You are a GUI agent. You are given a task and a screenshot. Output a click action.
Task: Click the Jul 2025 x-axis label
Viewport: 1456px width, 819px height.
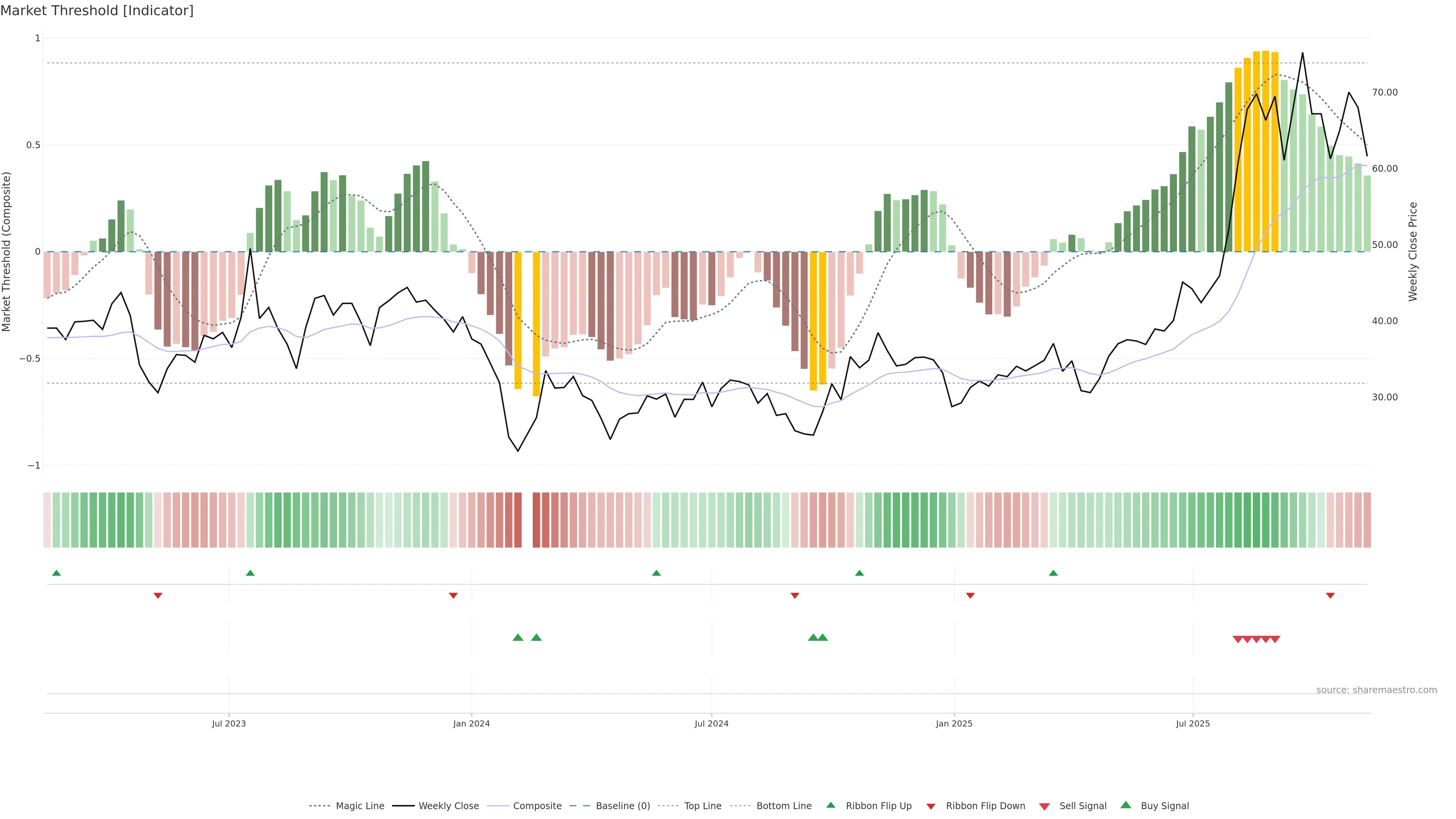click(1192, 723)
